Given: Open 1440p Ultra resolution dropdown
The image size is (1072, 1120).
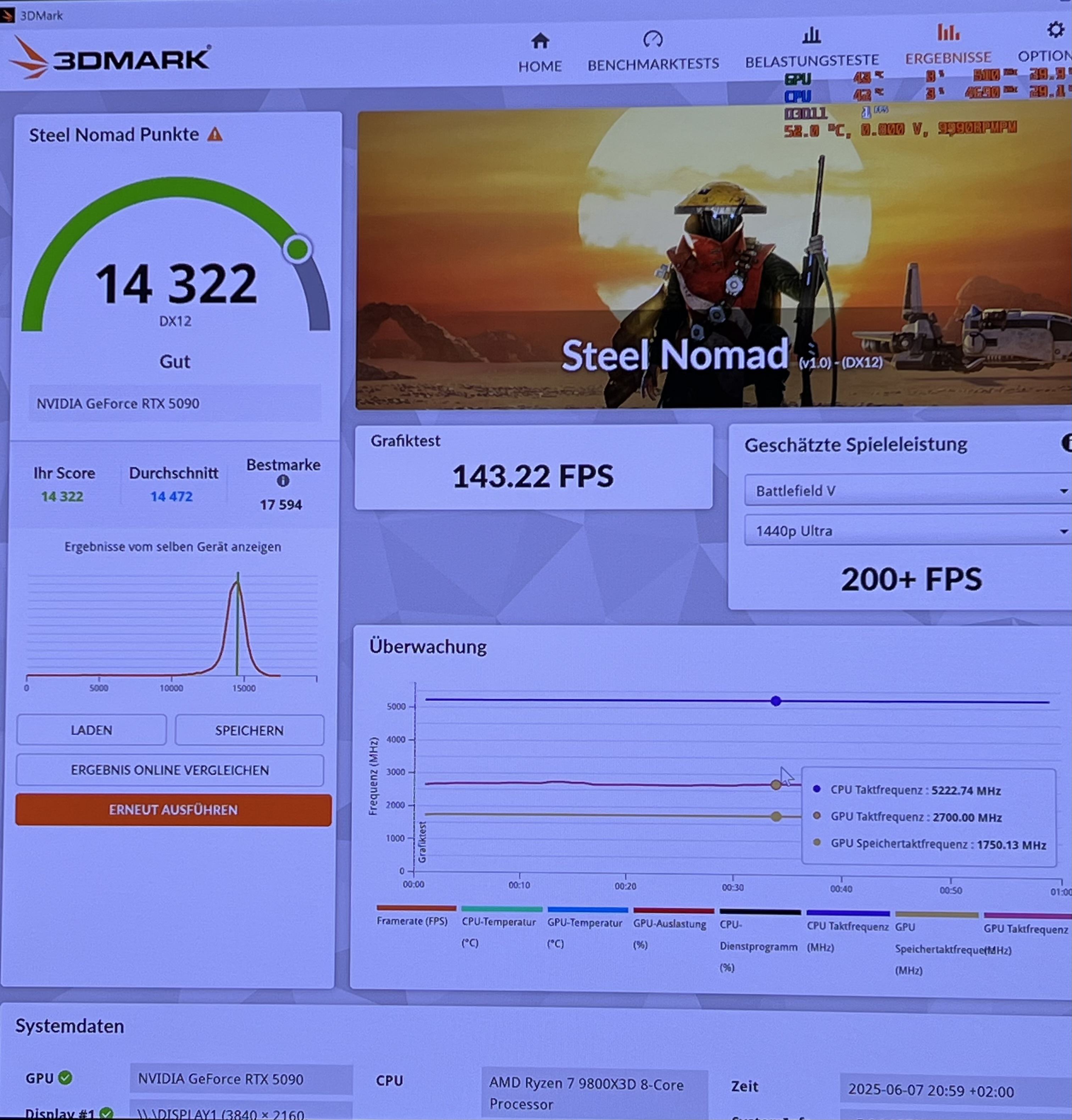Looking at the screenshot, I should coord(908,531).
